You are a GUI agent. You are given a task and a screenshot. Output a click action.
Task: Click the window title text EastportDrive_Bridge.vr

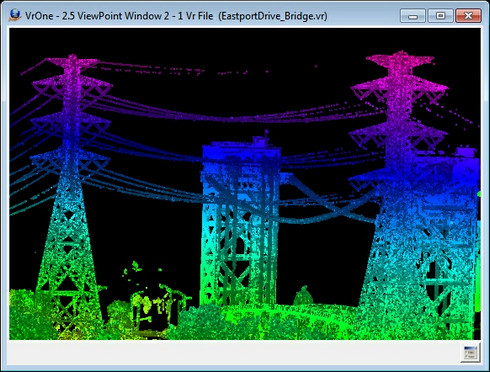[x=273, y=16]
